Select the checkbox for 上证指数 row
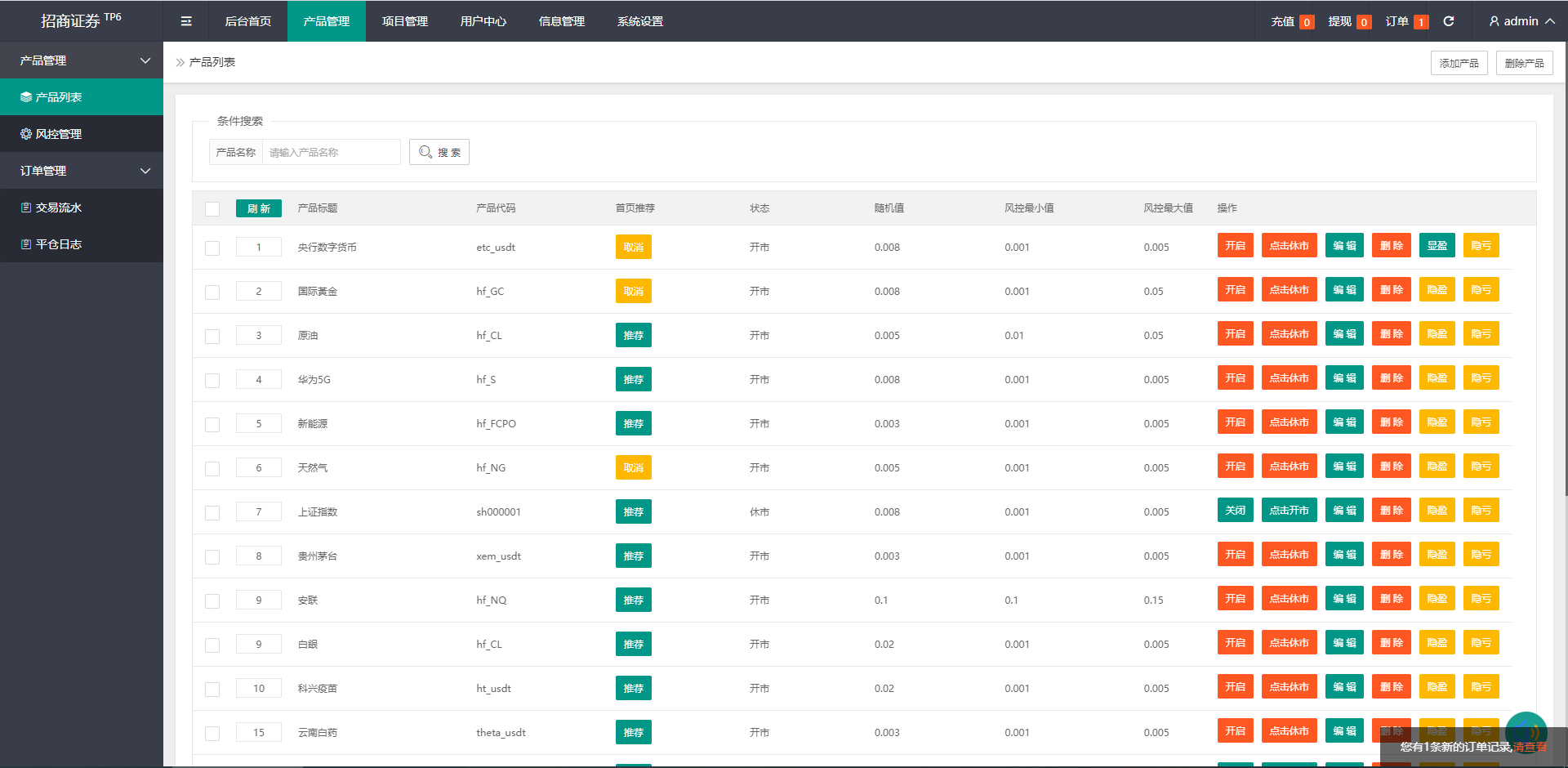Screen dimensions: 1568x768 tap(212, 512)
